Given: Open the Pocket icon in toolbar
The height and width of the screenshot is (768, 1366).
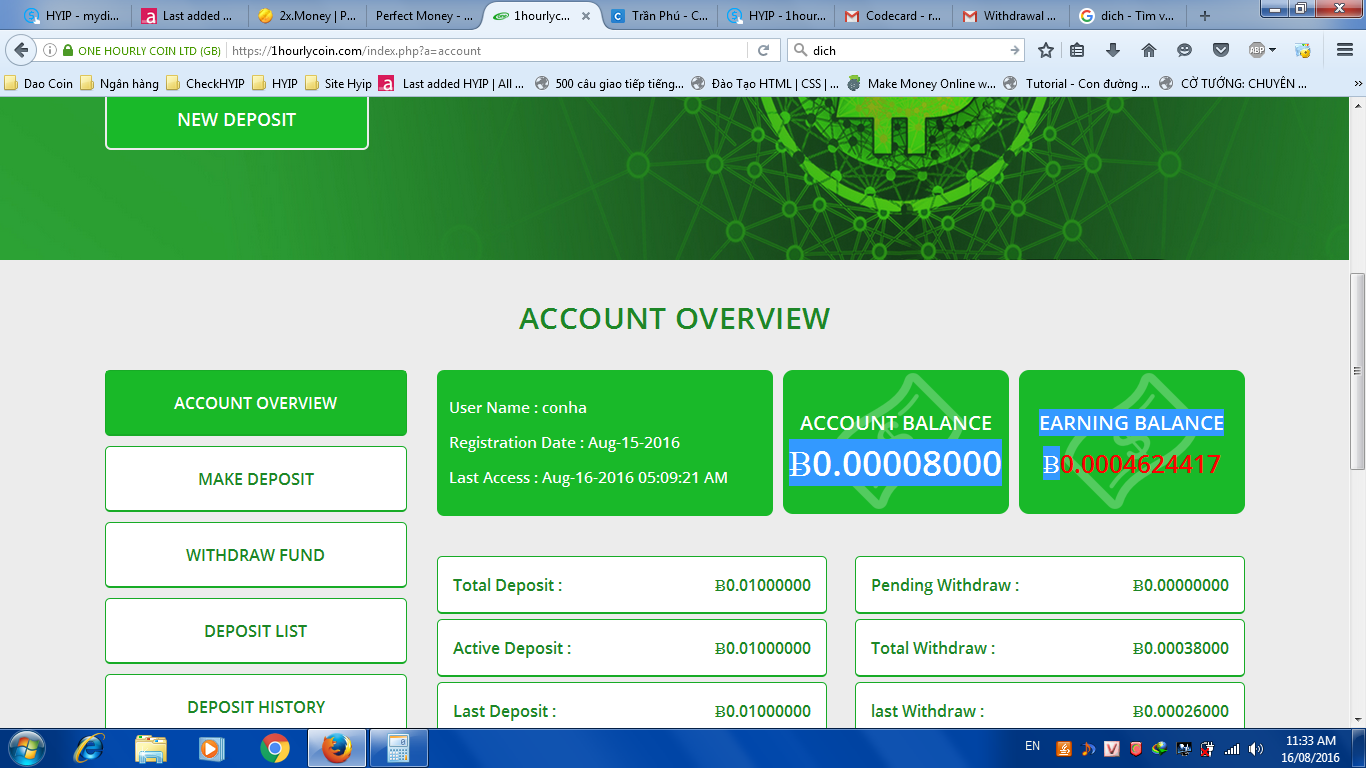Looking at the screenshot, I should (x=1221, y=50).
